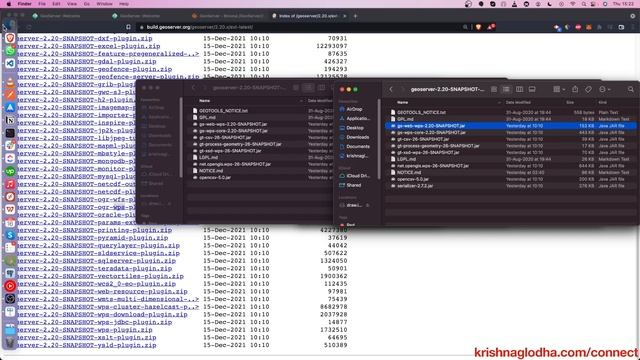Viewport: 640px width, 360px height.
Task: Open the Edit menu
Action: tap(56, 4)
